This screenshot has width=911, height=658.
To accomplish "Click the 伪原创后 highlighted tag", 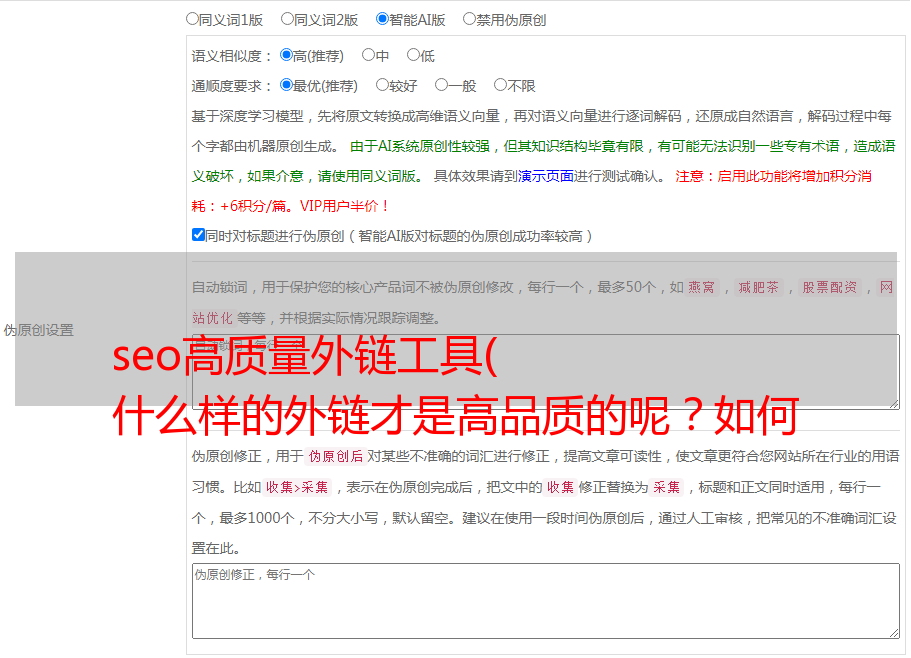I will [x=335, y=456].
